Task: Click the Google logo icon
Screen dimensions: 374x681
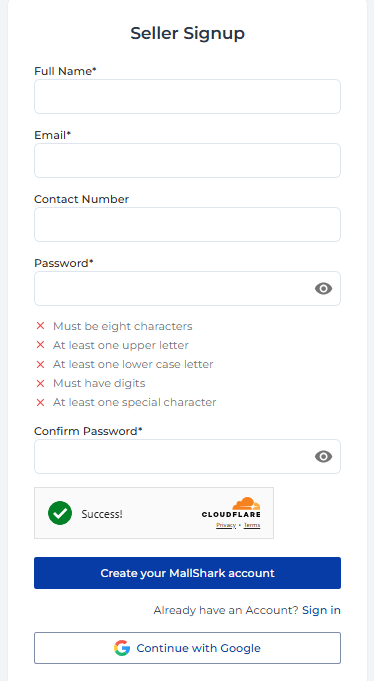Action: coord(122,648)
